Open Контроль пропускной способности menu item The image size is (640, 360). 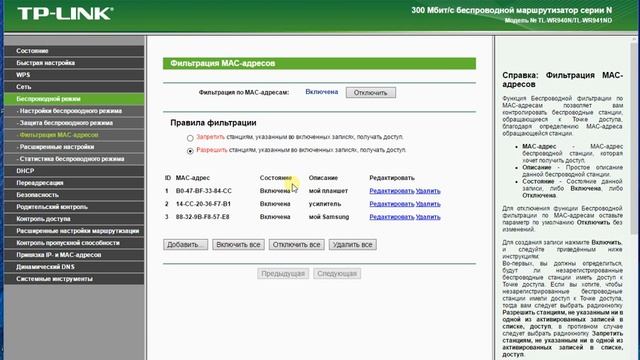74,243
